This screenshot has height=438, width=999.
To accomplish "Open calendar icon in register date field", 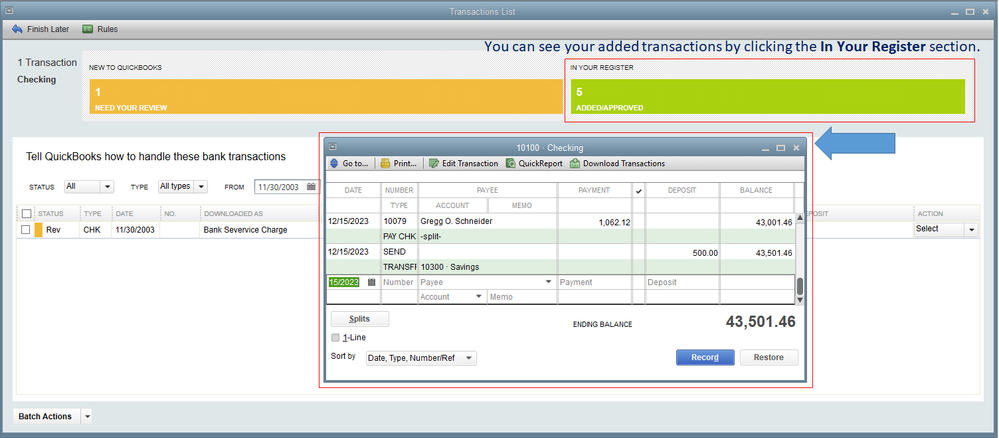I will [372, 282].
